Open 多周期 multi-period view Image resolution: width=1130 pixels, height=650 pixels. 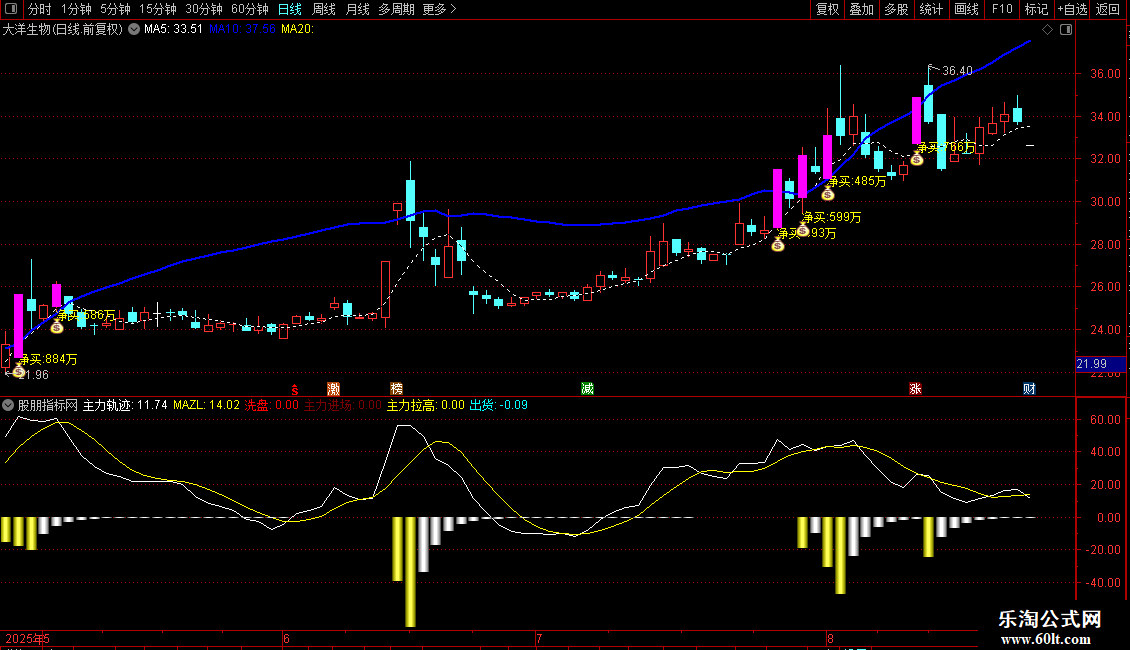coord(396,9)
